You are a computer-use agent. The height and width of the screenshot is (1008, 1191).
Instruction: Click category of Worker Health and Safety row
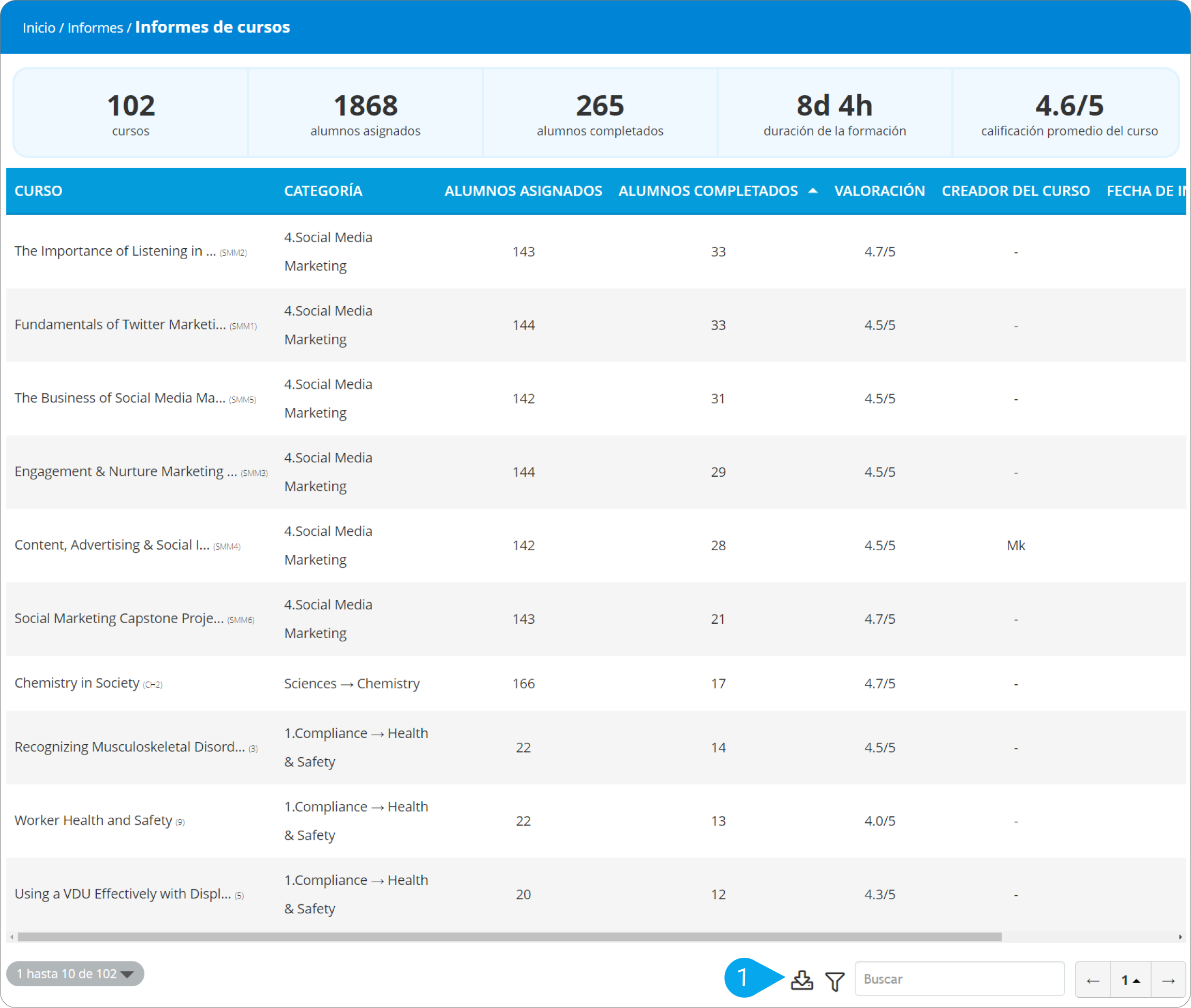356,821
